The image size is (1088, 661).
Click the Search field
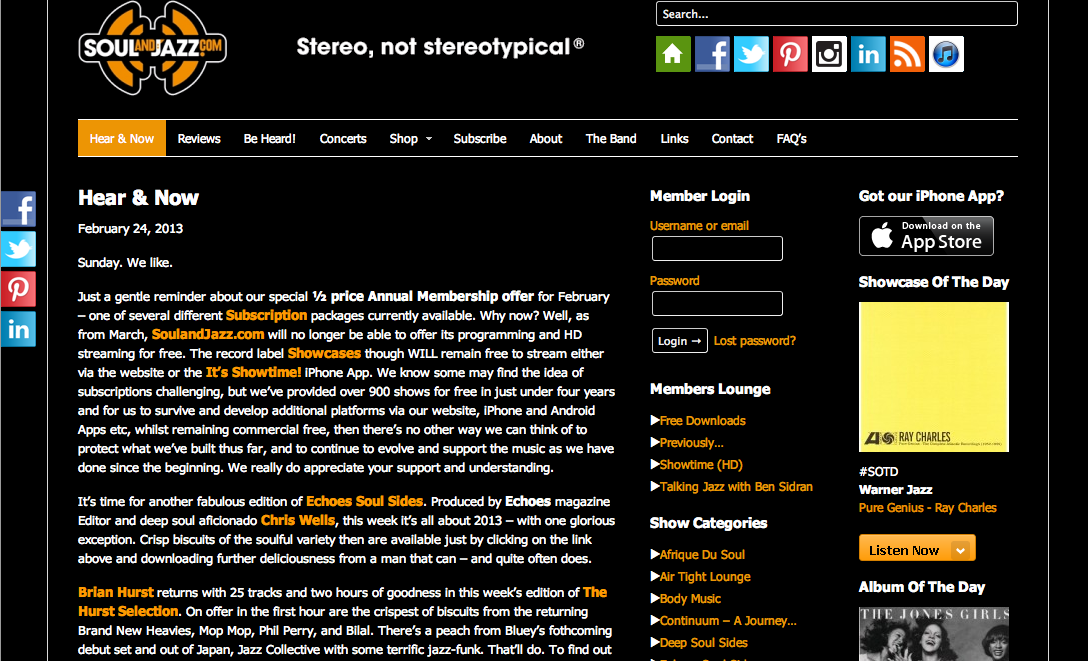[836, 14]
